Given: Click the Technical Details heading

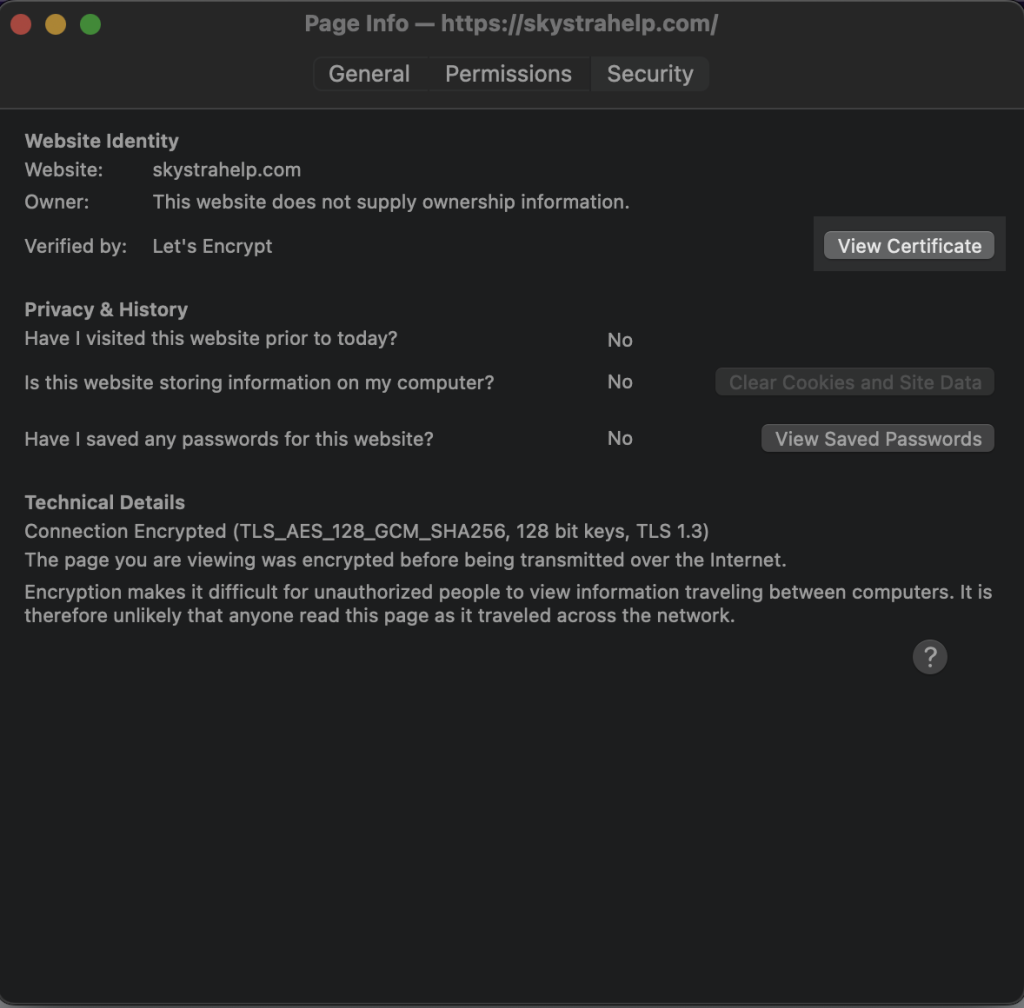Looking at the screenshot, I should (x=104, y=503).
